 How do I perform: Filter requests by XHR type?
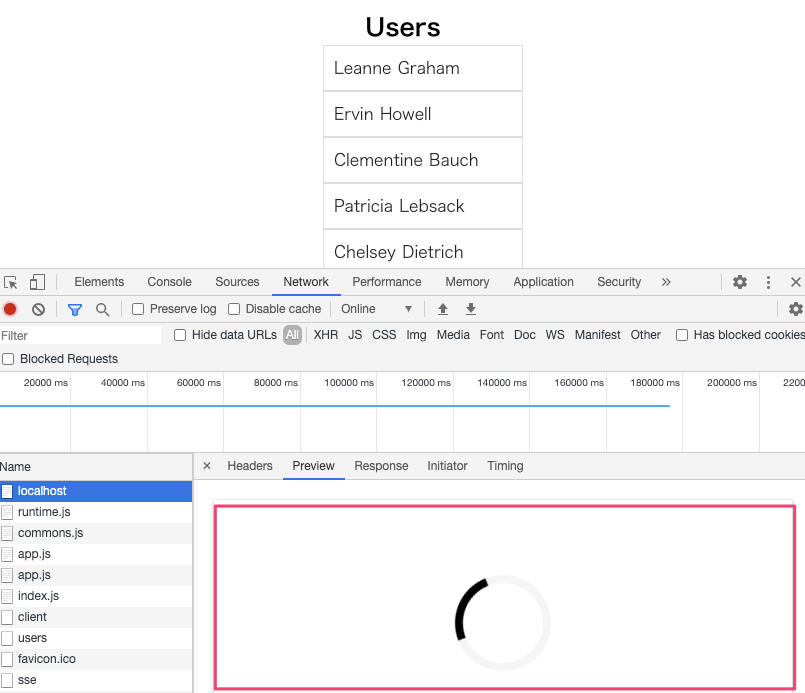point(326,335)
